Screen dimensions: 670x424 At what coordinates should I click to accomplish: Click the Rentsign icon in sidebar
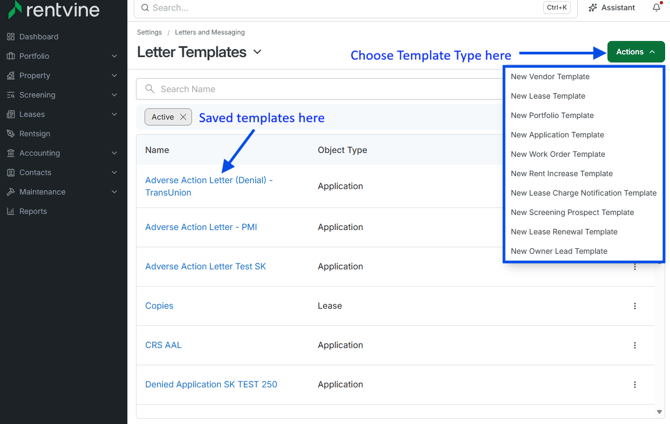click(x=11, y=134)
